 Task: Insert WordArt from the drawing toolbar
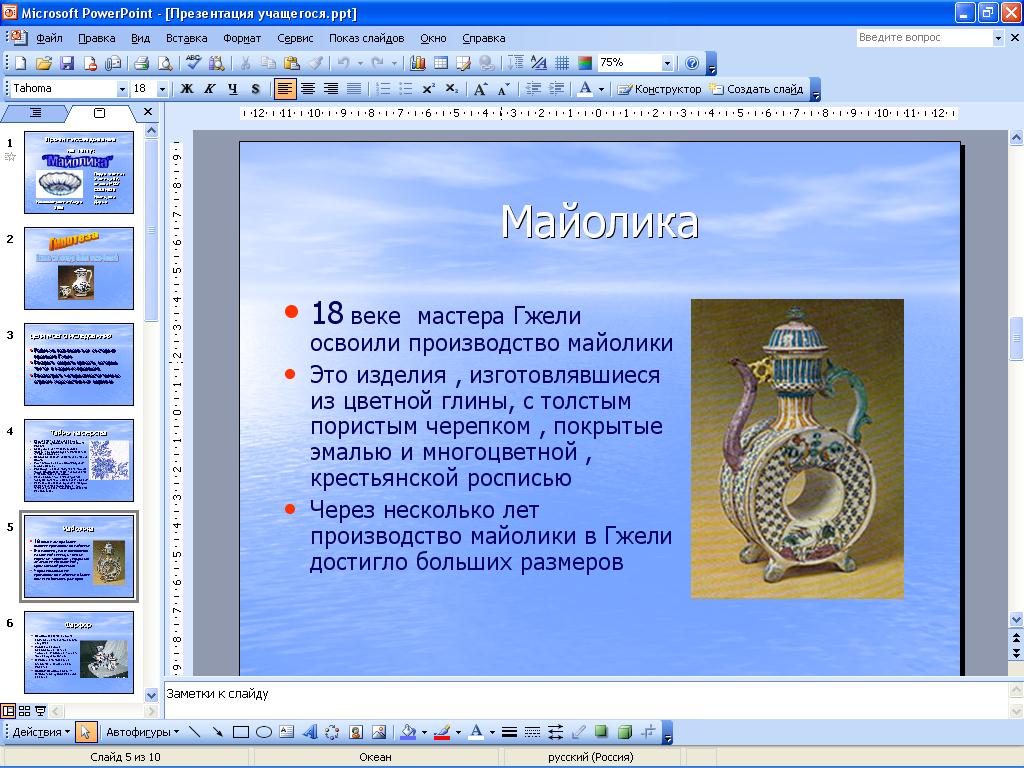(310, 732)
